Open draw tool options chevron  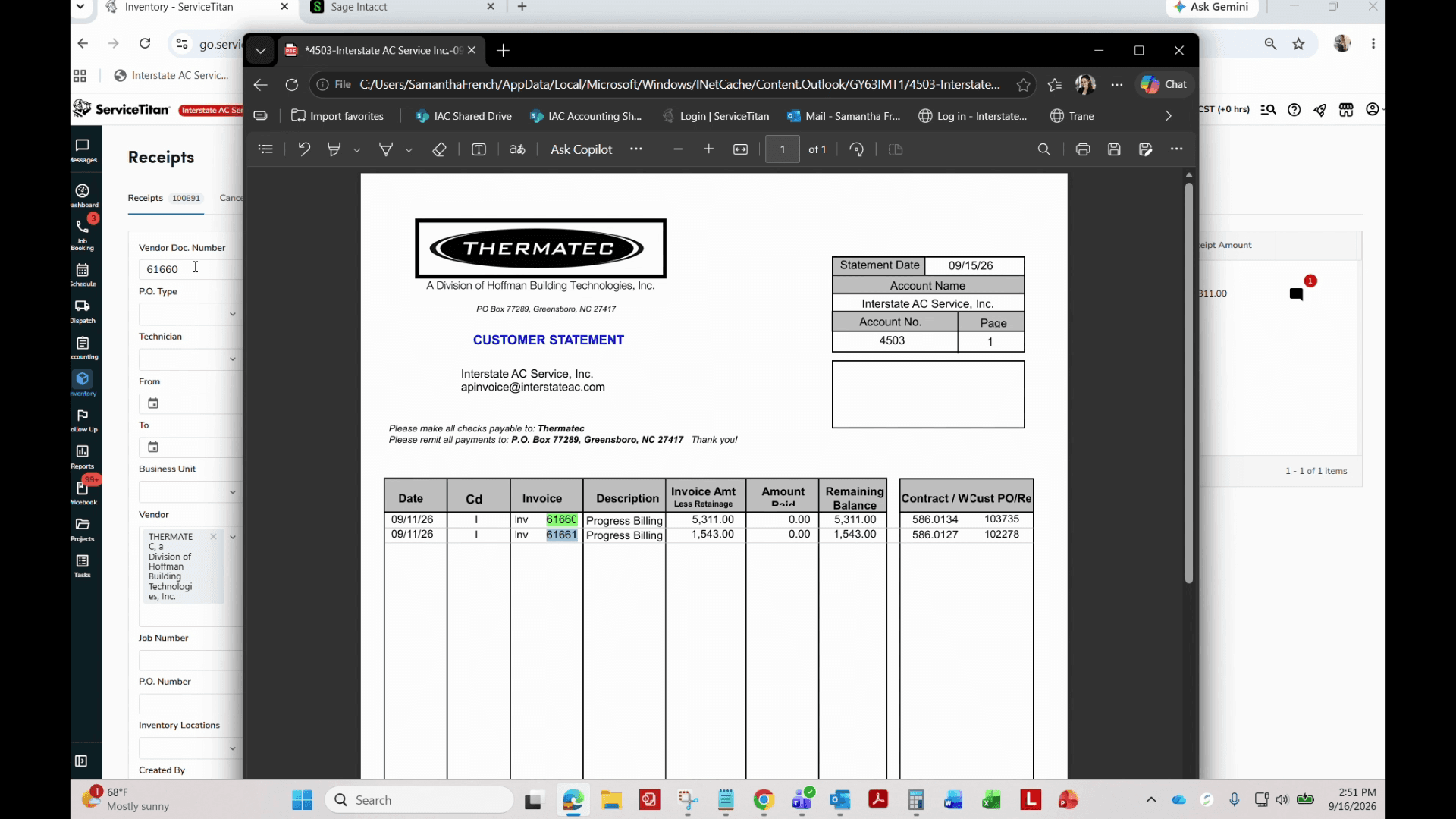point(409,150)
